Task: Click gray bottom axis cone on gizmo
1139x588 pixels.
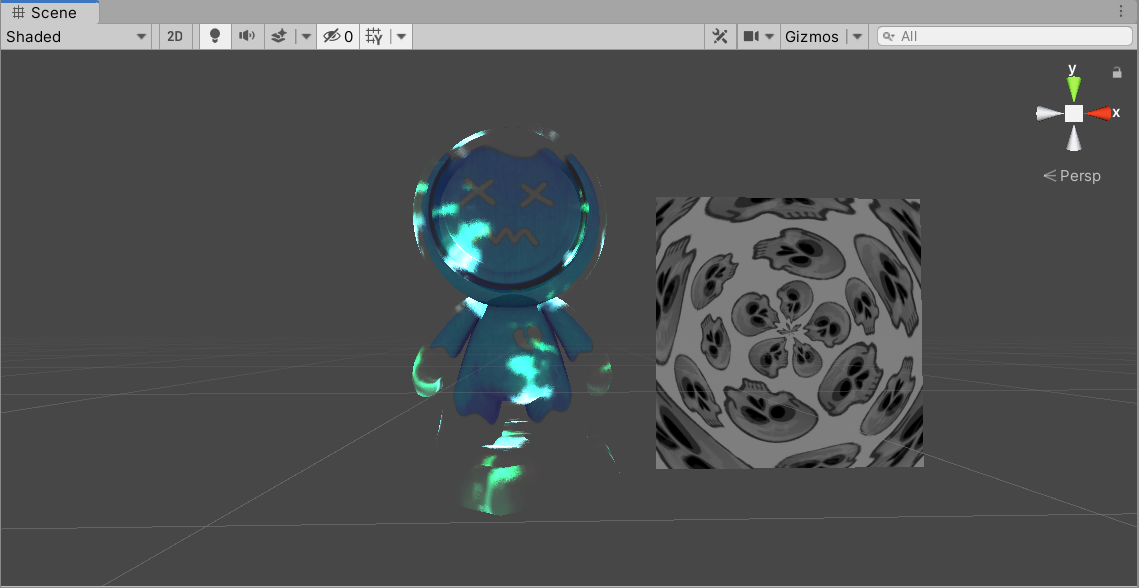Action: 1074,138
